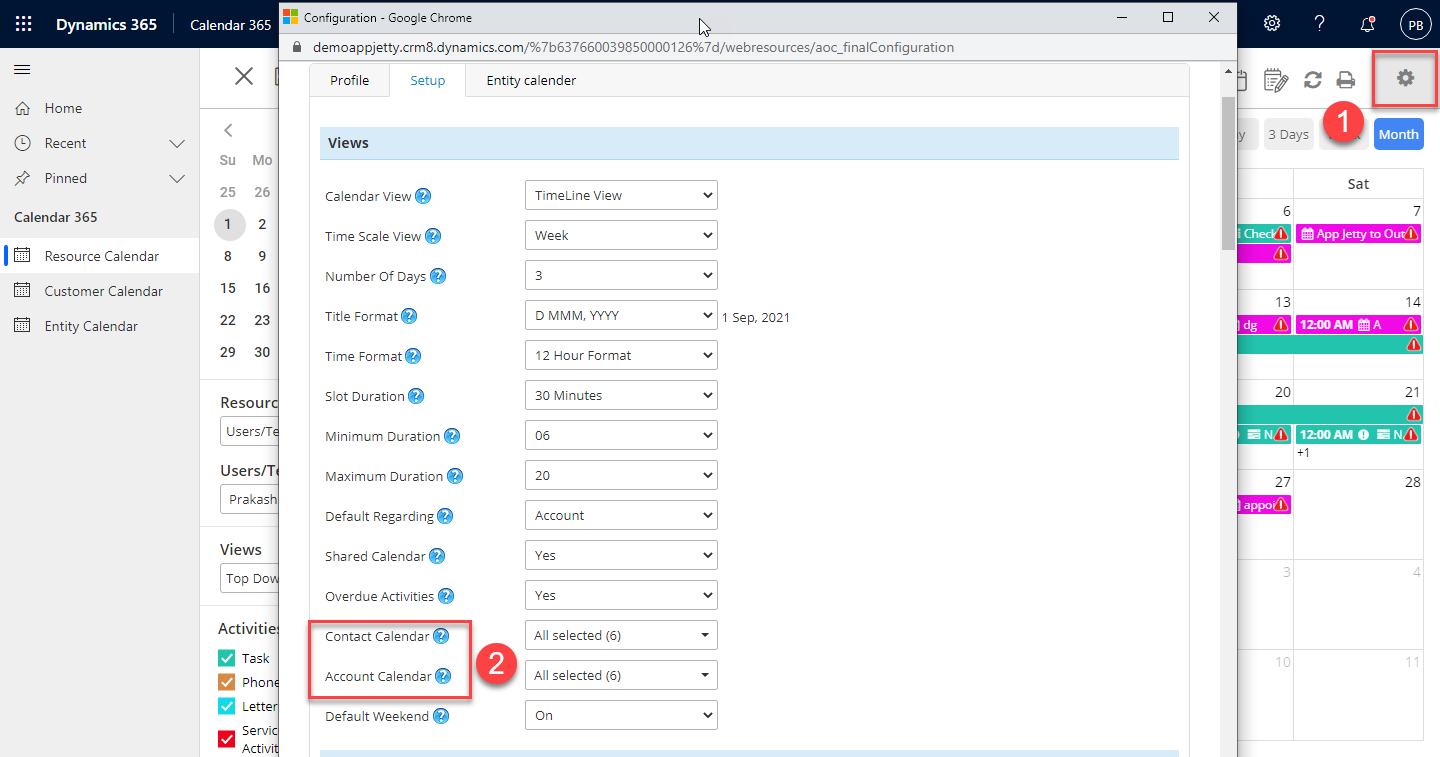Switch to the Entity calender tab
The image size is (1440, 757).
click(530, 80)
